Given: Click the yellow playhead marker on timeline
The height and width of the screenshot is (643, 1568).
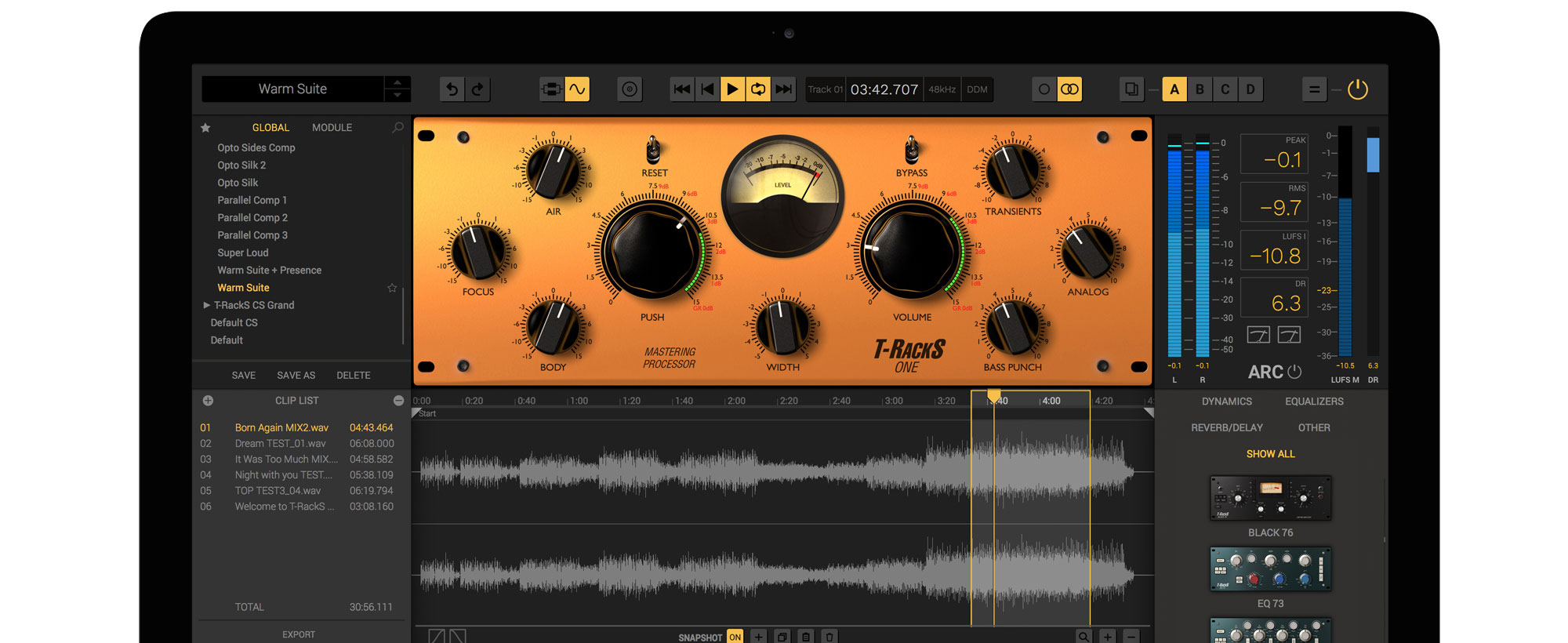Looking at the screenshot, I should (x=993, y=396).
